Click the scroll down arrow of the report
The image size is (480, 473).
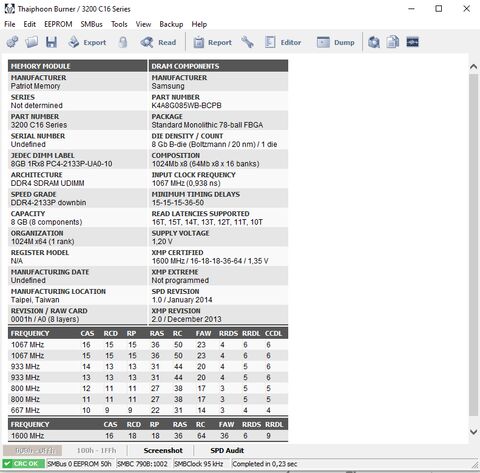[x=473, y=432]
